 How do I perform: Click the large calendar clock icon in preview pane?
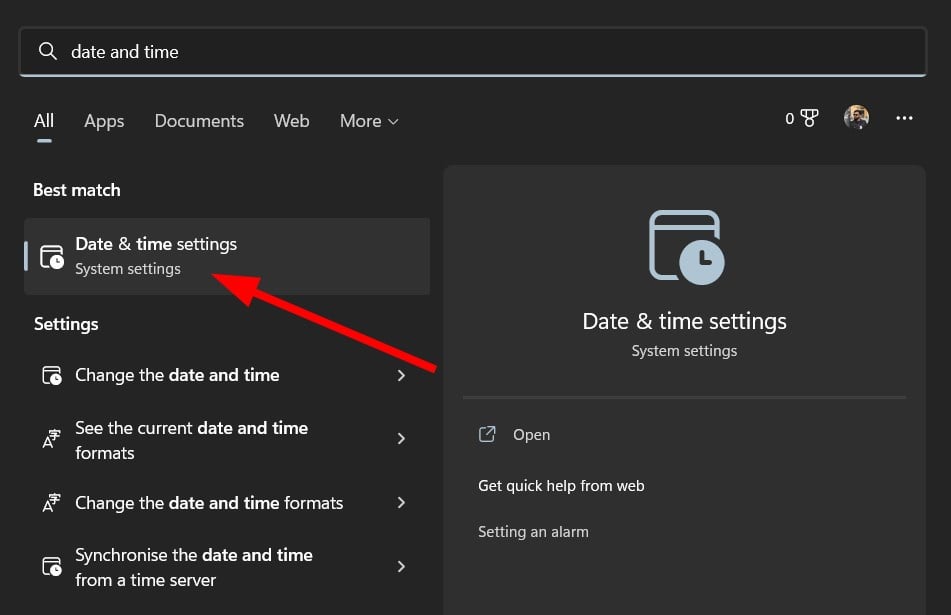click(686, 247)
